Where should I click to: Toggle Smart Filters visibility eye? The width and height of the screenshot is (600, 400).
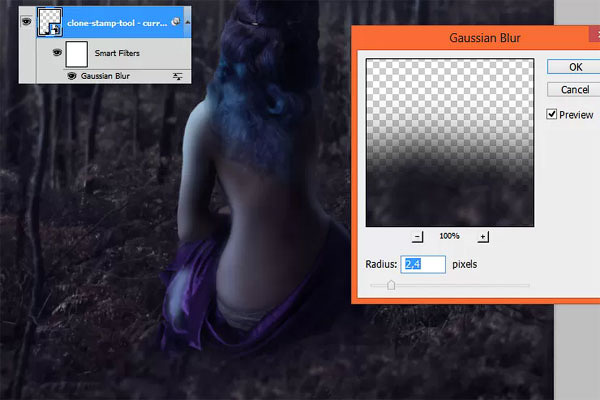point(57,52)
